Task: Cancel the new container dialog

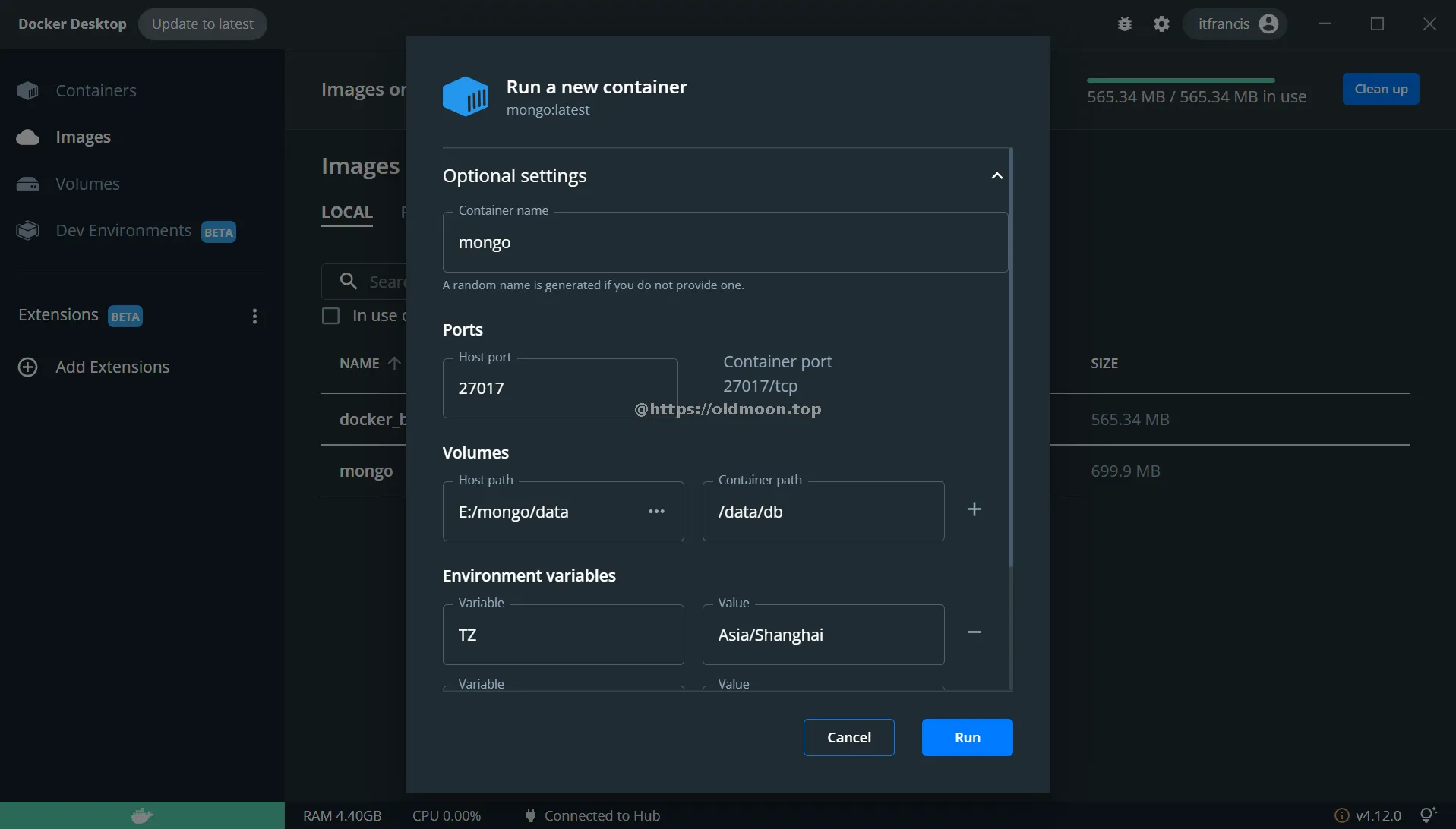Action: [848, 737]
